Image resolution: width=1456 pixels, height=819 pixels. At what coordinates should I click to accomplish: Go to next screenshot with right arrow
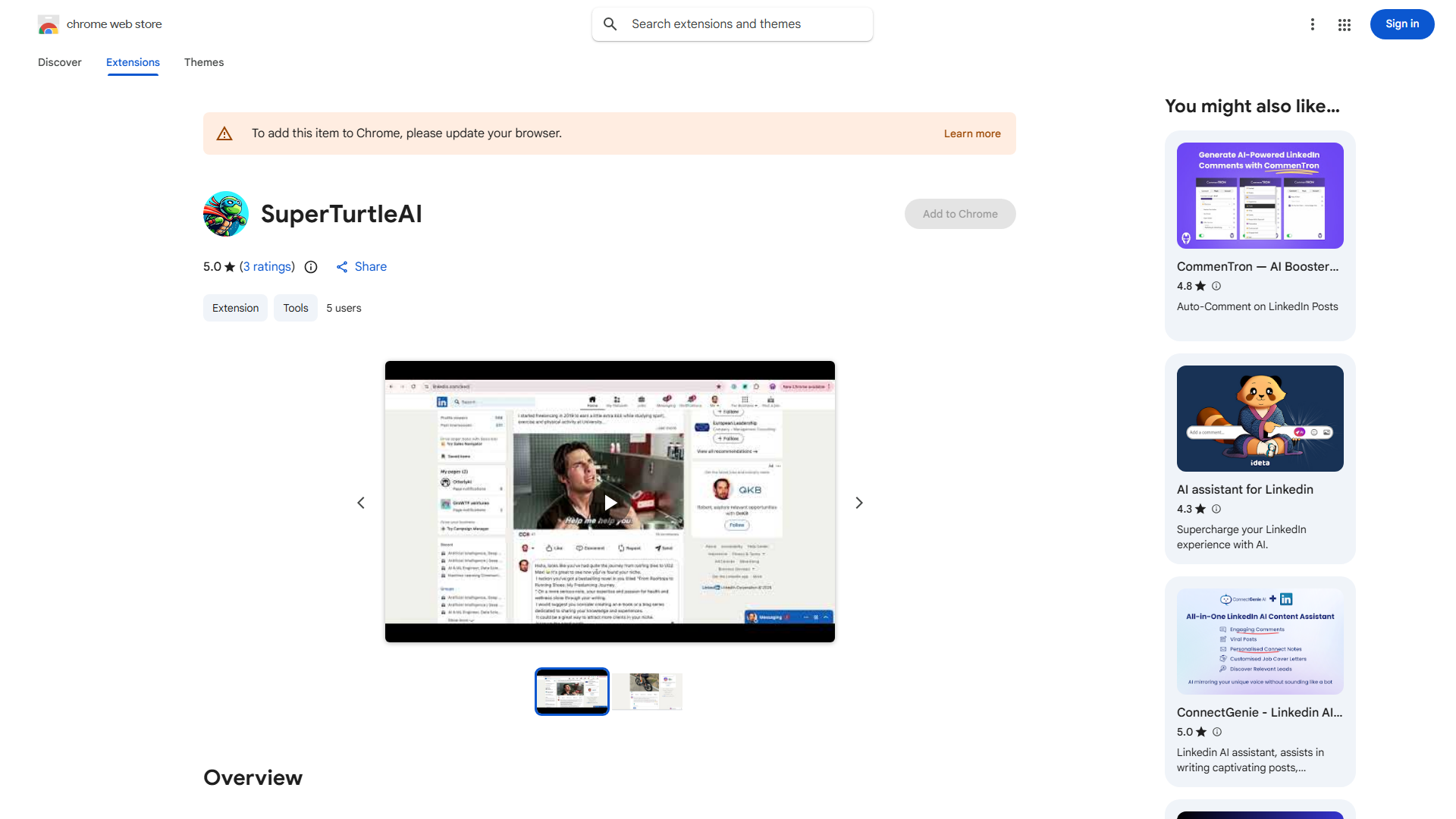[858, 503]
